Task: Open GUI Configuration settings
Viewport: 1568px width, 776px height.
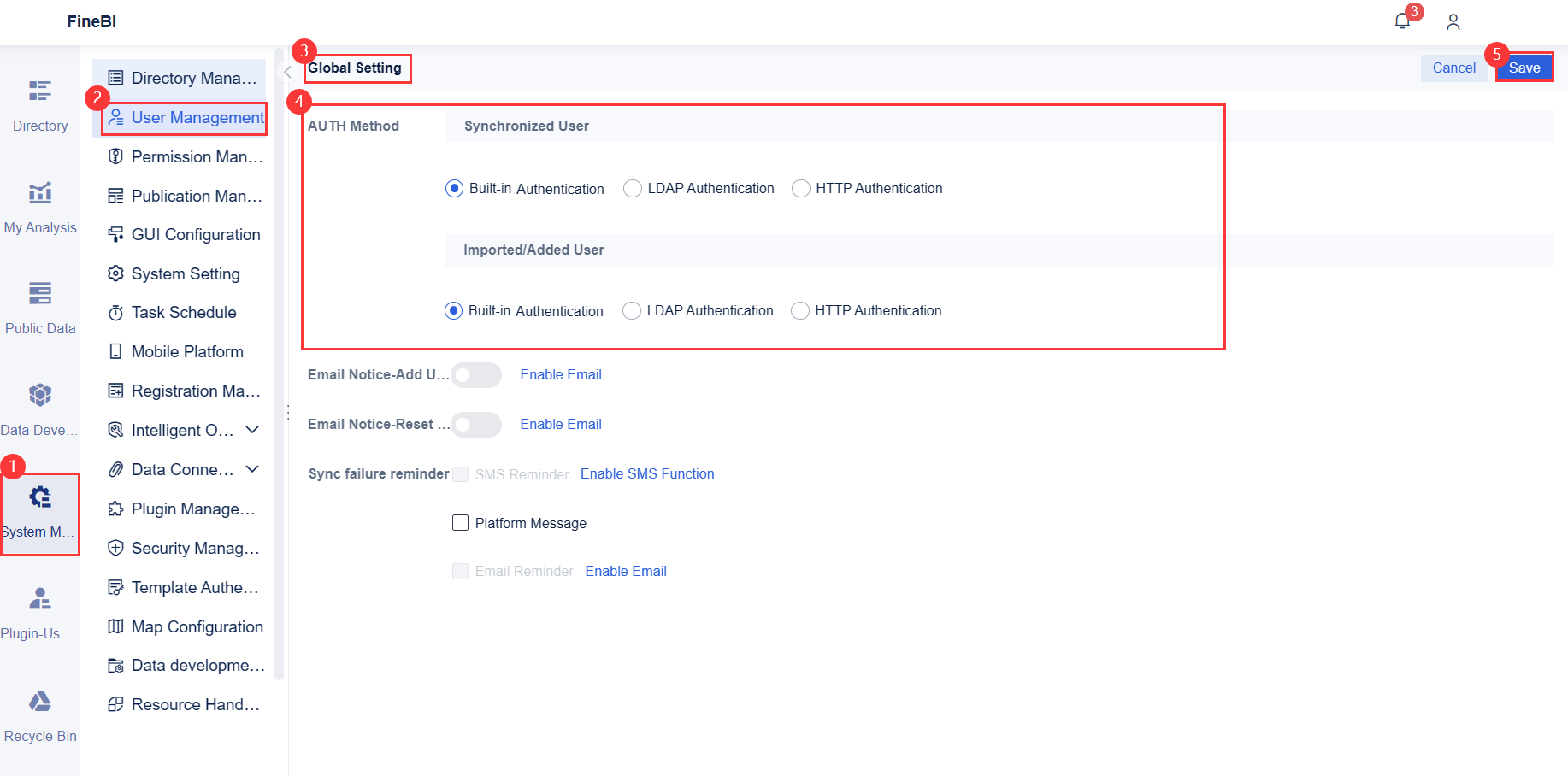Action: point(196,234)
